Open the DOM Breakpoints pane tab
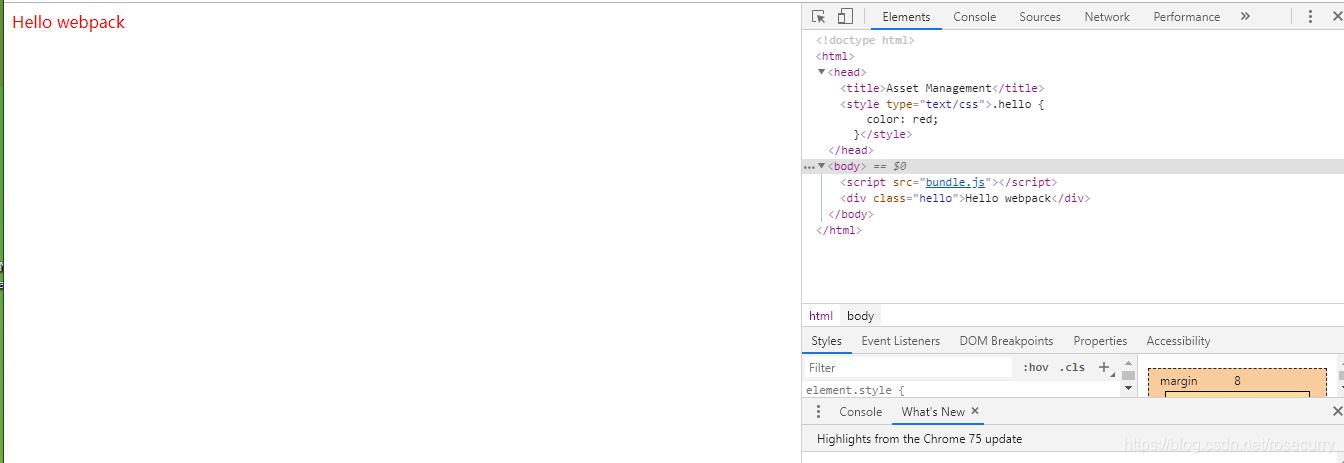The width and height of the screenshot is (1344, 463). pyautogui.click(x=1006, y=341)
